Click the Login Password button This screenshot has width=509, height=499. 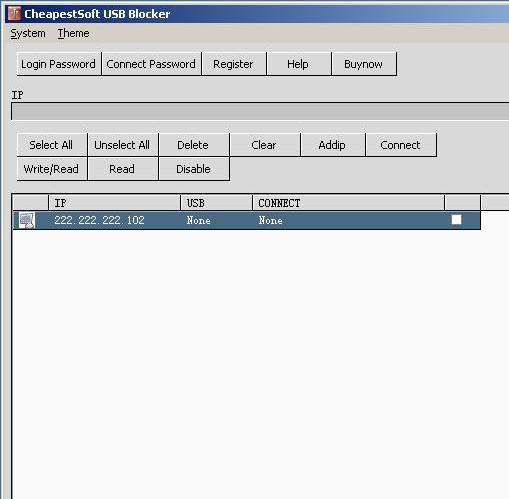tap(59, 64)
